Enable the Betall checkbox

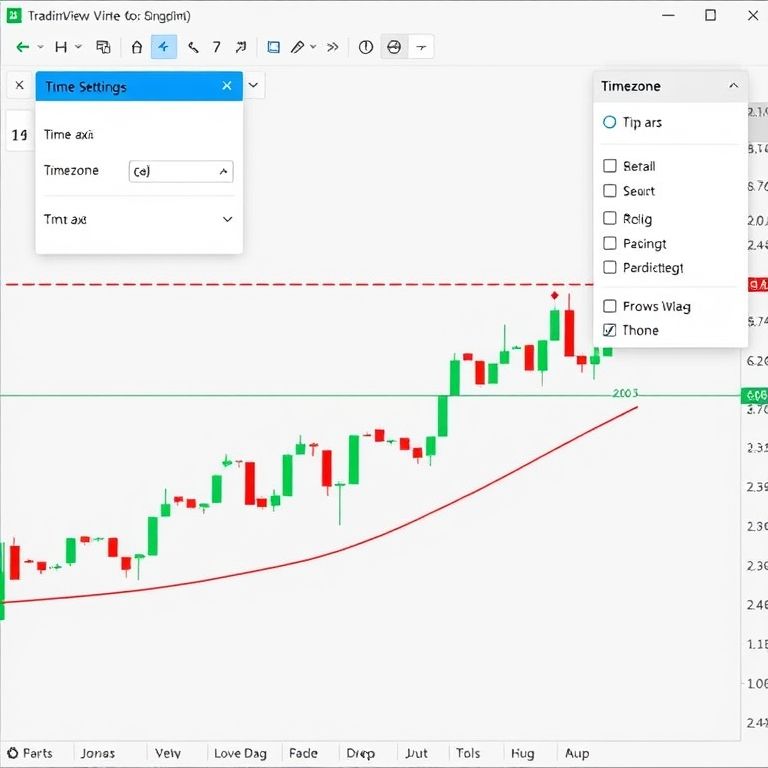point(610,166)
